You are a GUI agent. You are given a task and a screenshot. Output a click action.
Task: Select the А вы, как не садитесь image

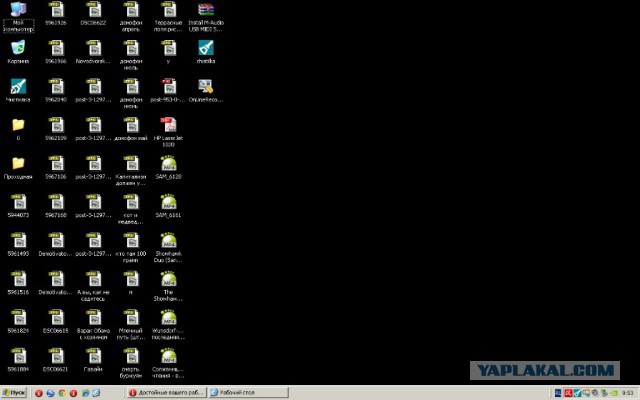click(93, 286)
